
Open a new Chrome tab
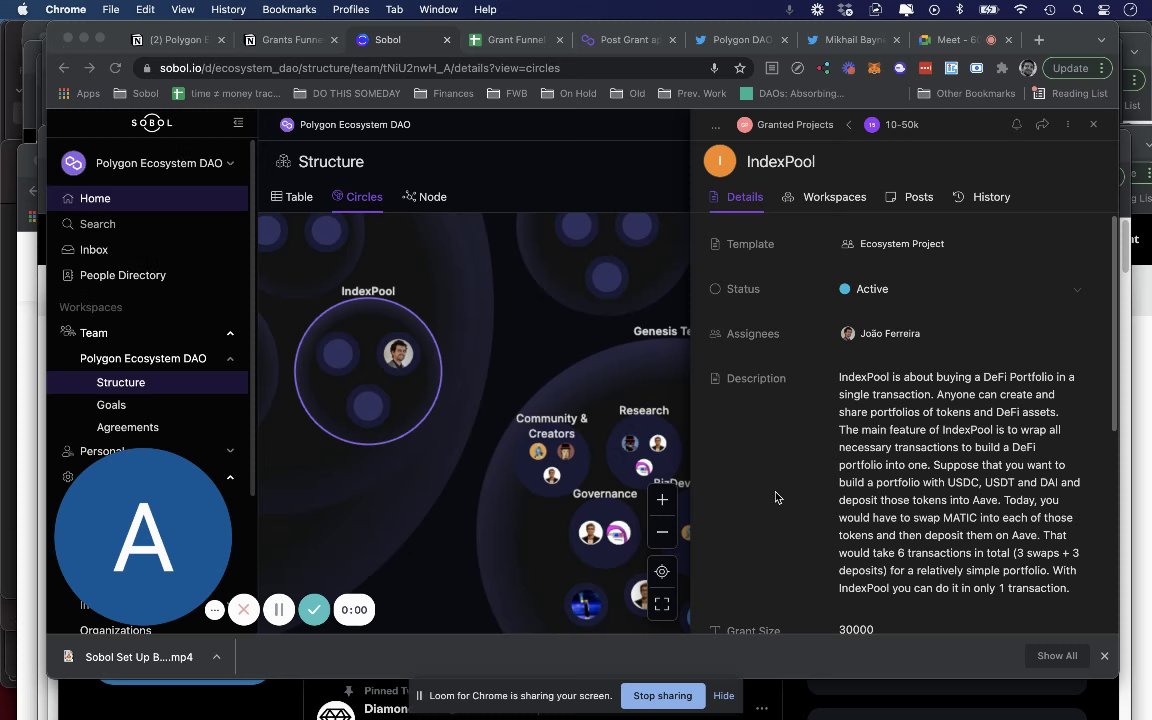pos(1039,40)
